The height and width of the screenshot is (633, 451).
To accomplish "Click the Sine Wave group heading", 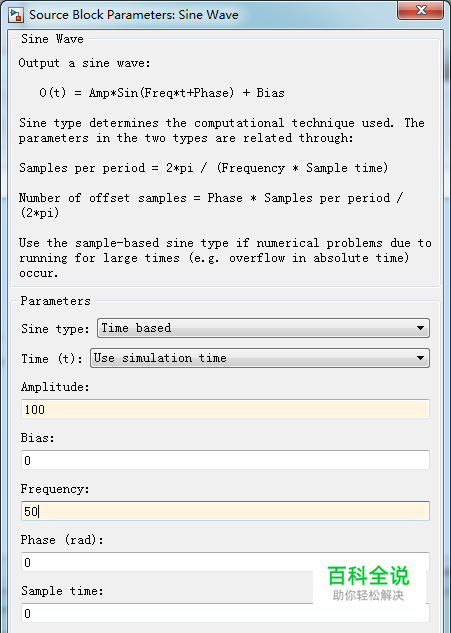I will pyautogui.click(x=52, y=39).
